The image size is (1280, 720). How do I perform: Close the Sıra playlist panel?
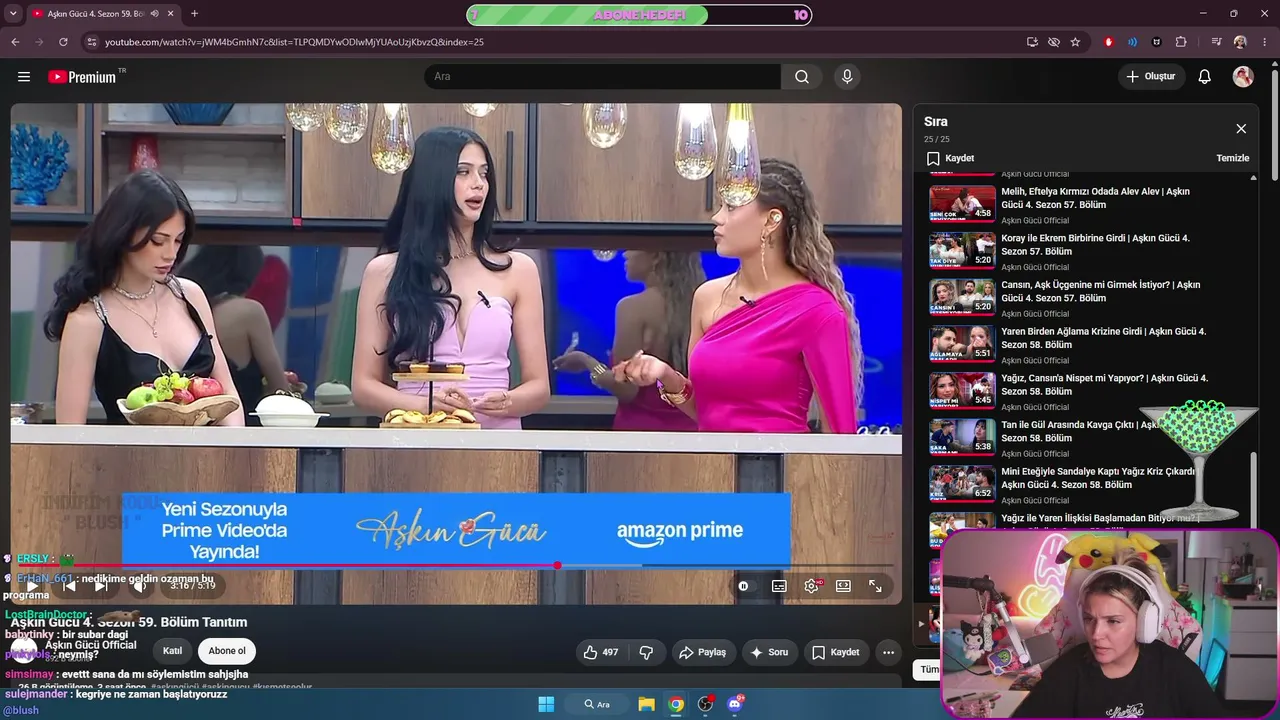click(1241, 129)
